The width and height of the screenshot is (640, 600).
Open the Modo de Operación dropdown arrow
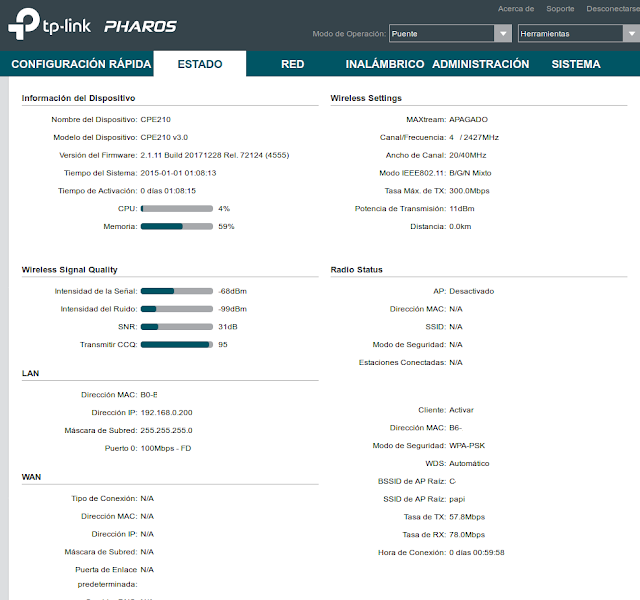click(503, 33)
